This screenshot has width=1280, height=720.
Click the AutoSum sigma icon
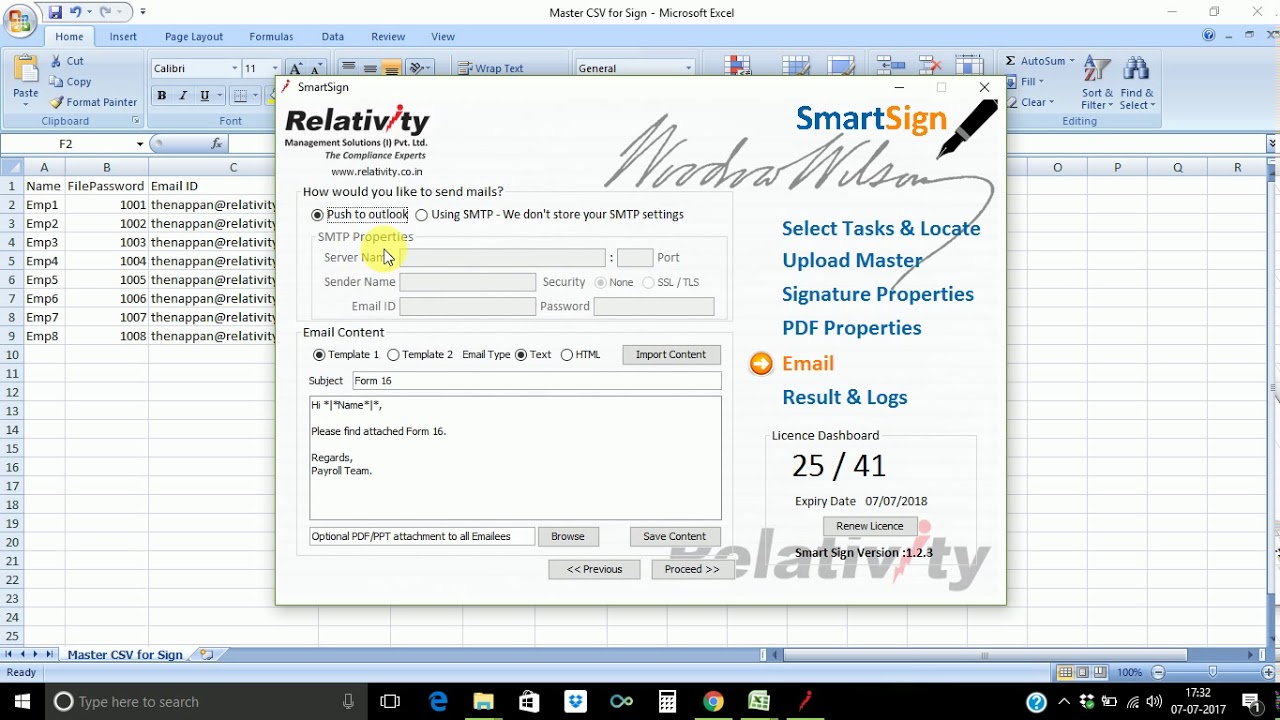pos(1011,61)
